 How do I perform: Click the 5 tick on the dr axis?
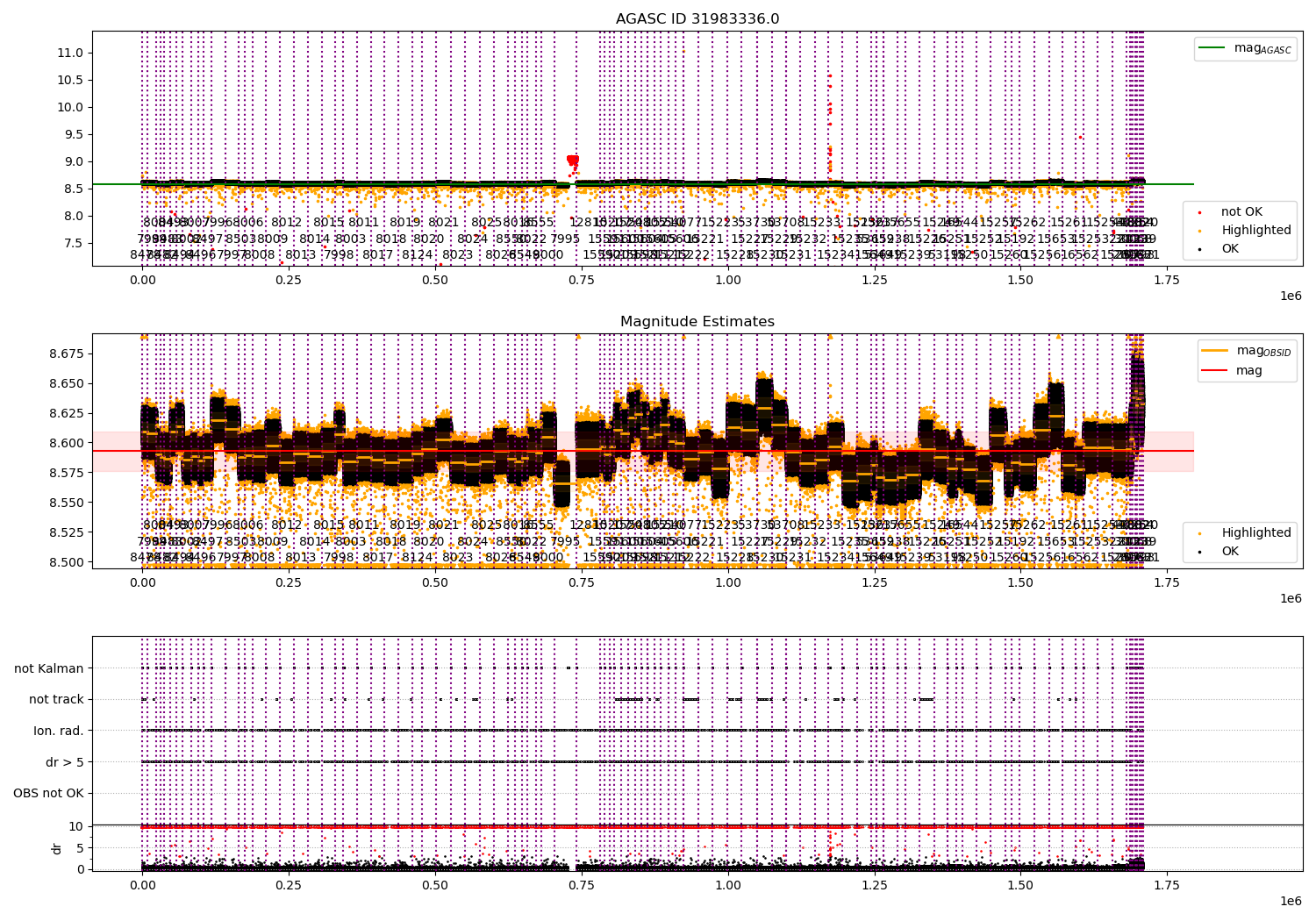coord(80,848)
